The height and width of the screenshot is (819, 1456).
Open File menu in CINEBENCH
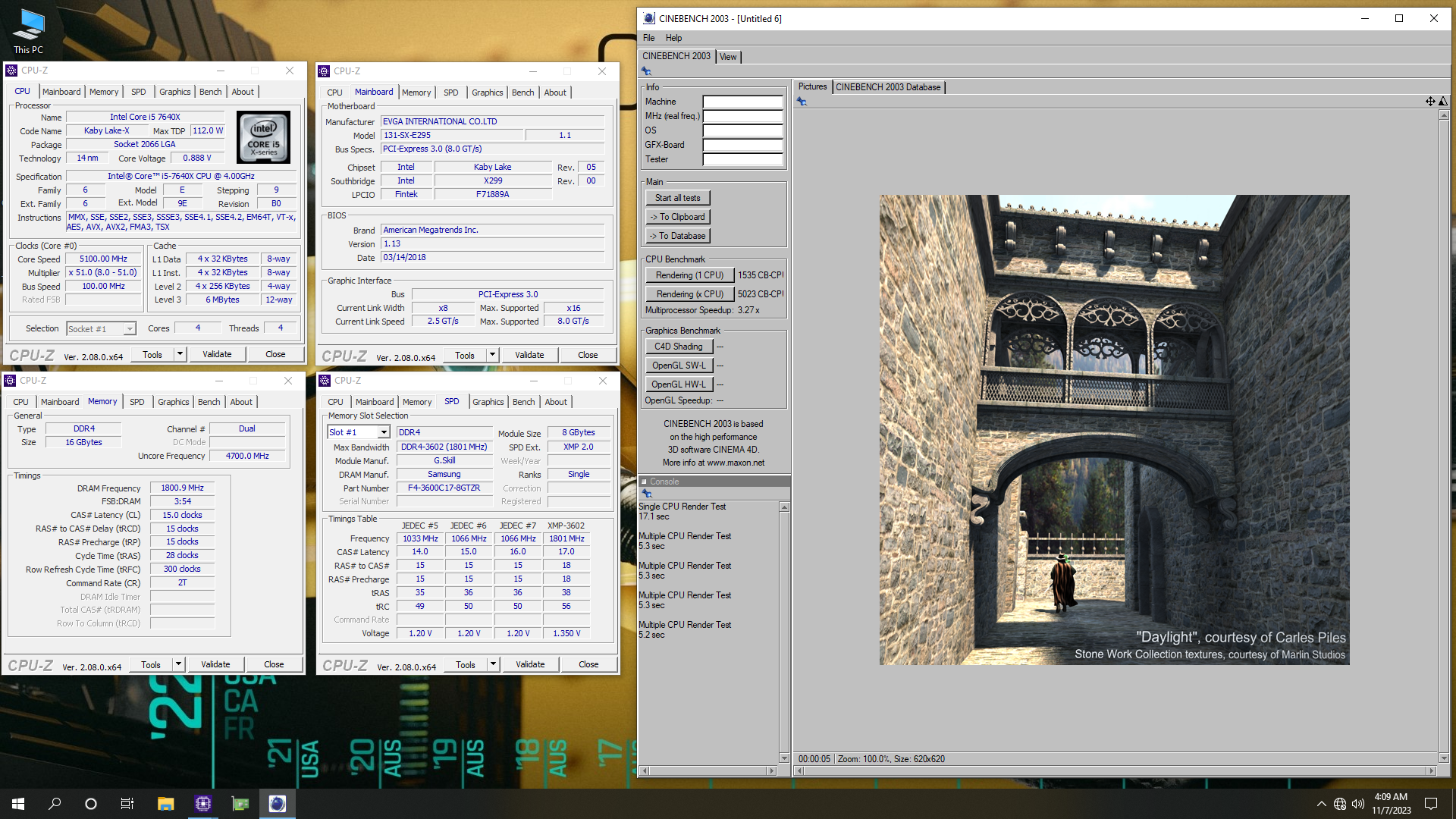click(648, 38)
